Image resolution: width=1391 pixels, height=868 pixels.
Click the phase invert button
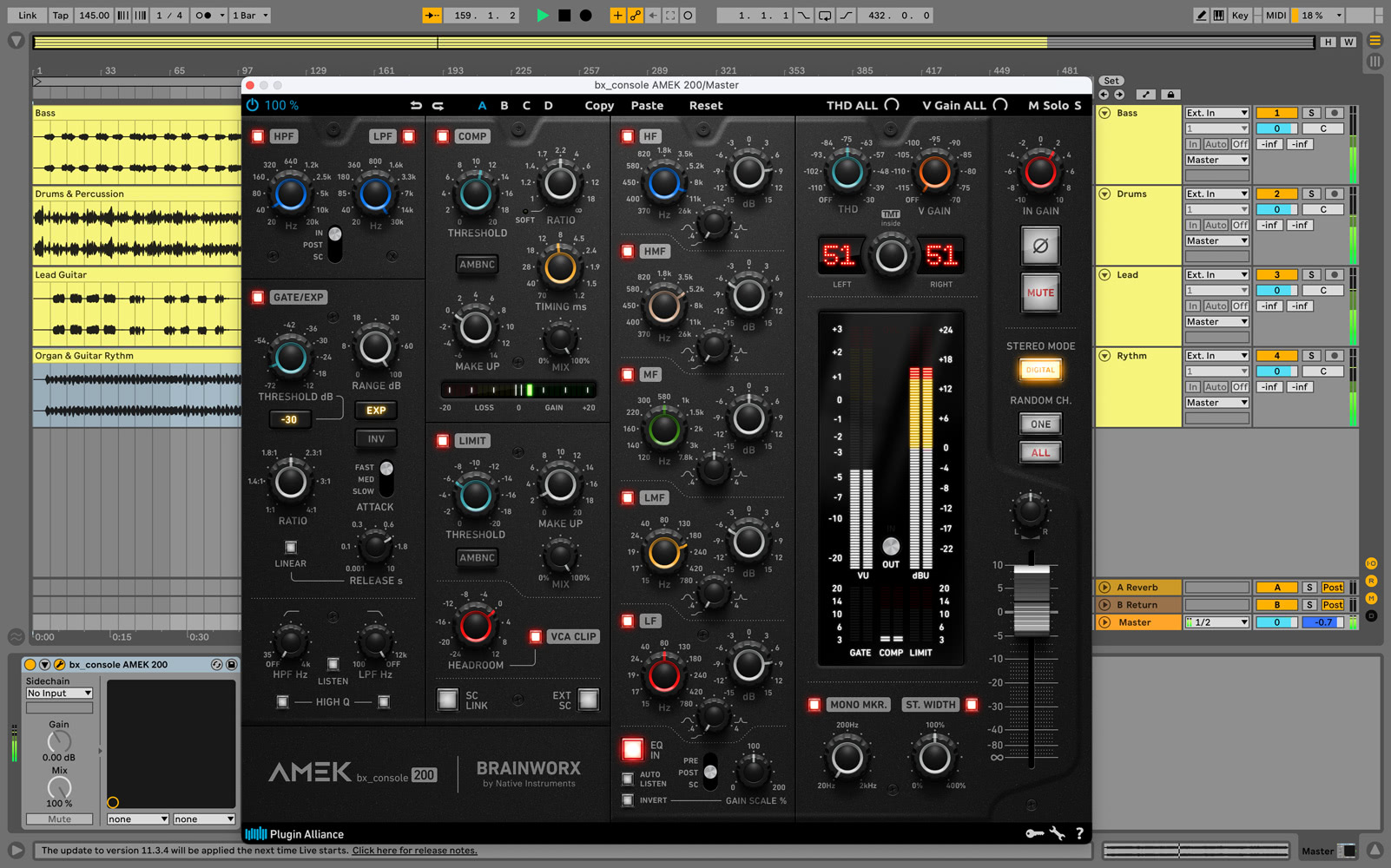coord(1040,247)
